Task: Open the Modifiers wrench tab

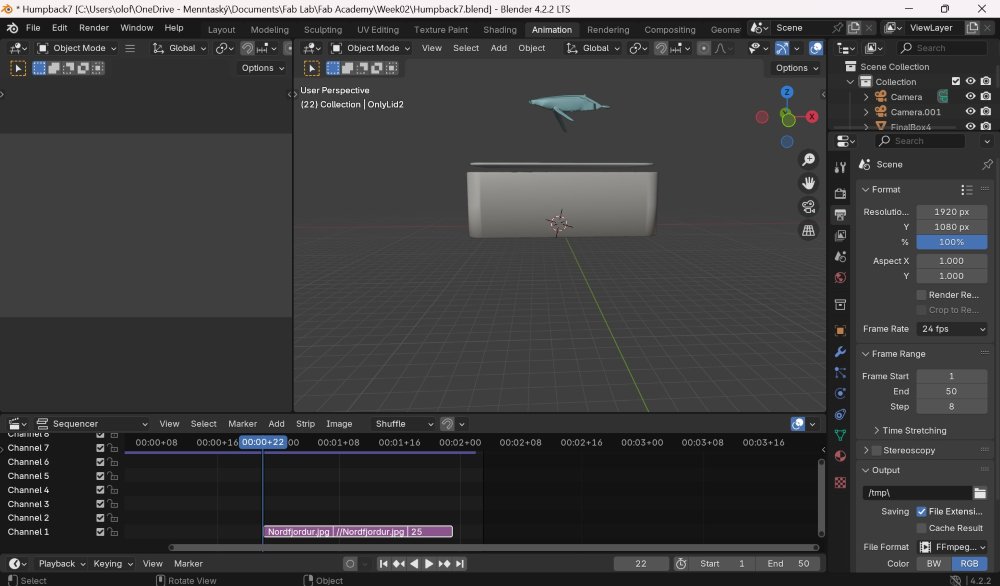Action: click(x=840, y=351)
